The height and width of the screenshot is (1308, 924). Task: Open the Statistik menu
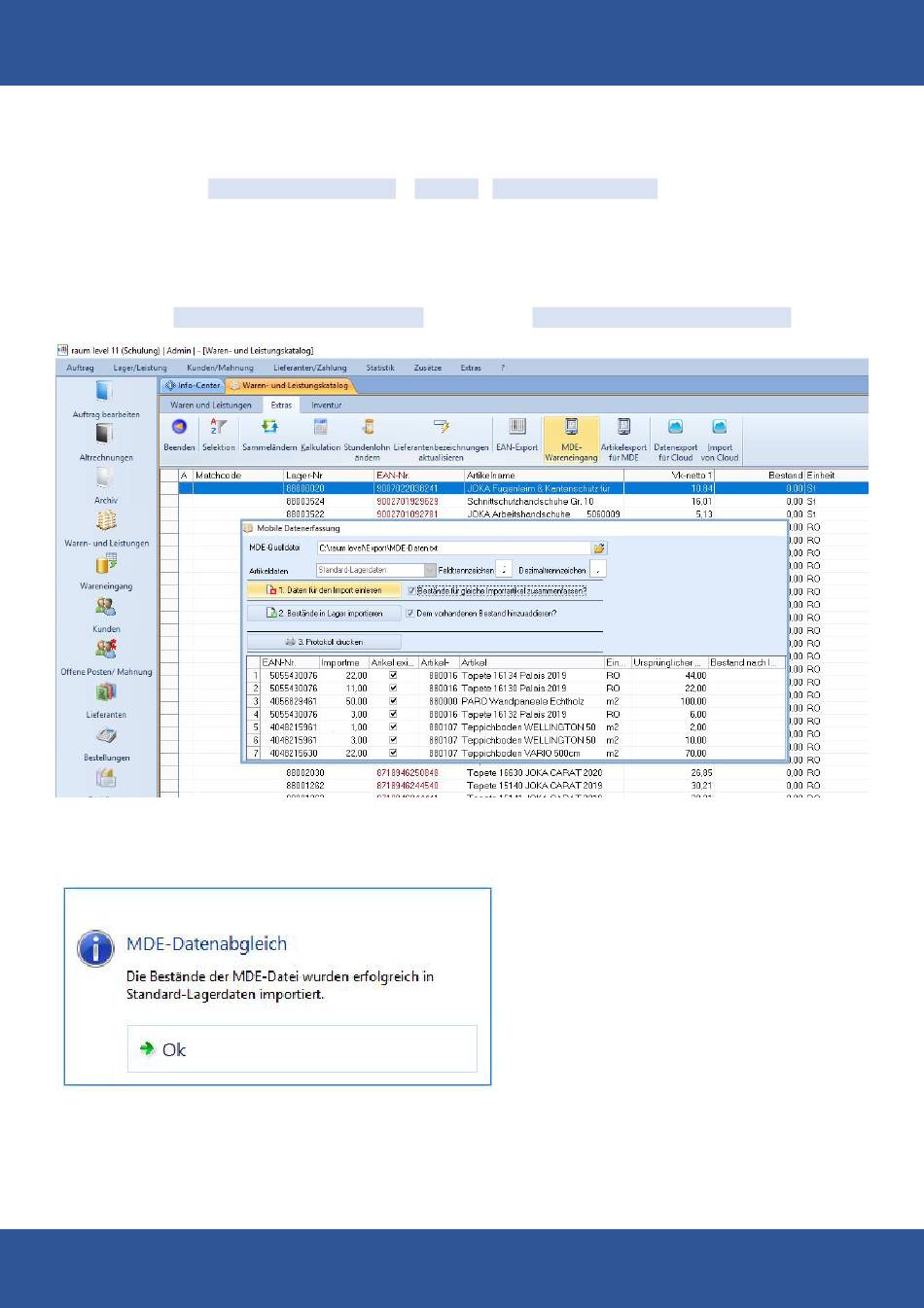[x=380, y=368]
